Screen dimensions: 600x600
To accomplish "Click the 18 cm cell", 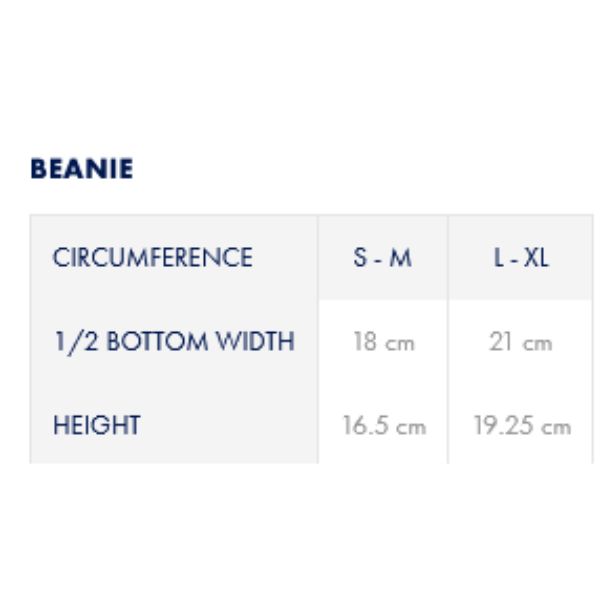I will tap(382, 342).
